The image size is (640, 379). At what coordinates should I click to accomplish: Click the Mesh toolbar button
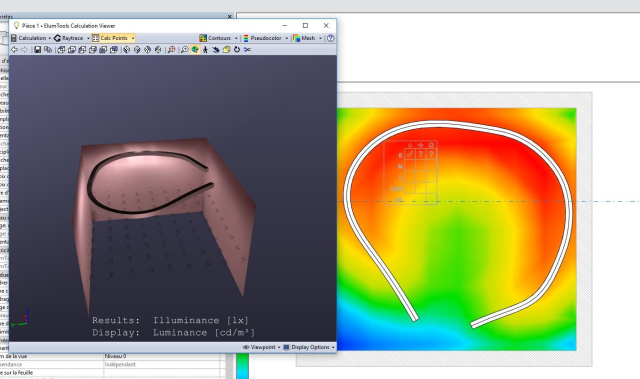(x=304, y=38)
